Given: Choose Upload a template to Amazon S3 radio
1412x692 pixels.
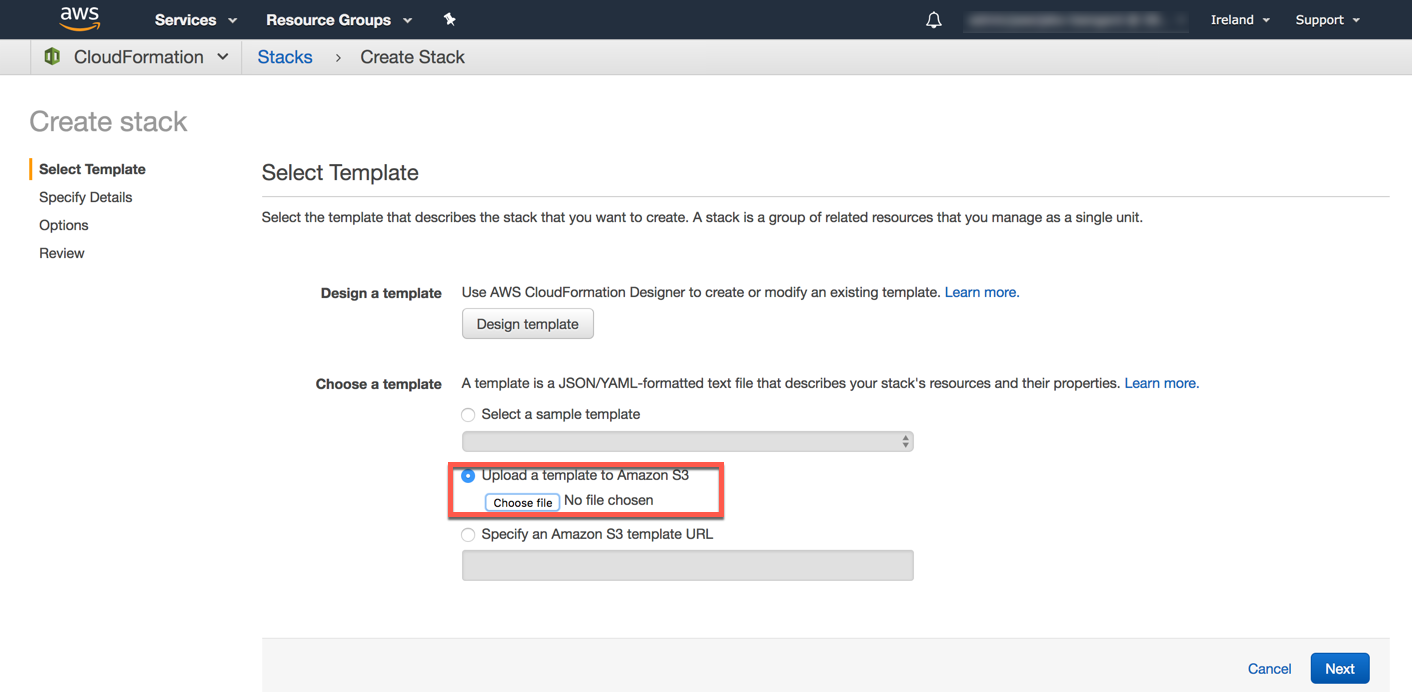Looking at the screenshot, I should 468,476.
